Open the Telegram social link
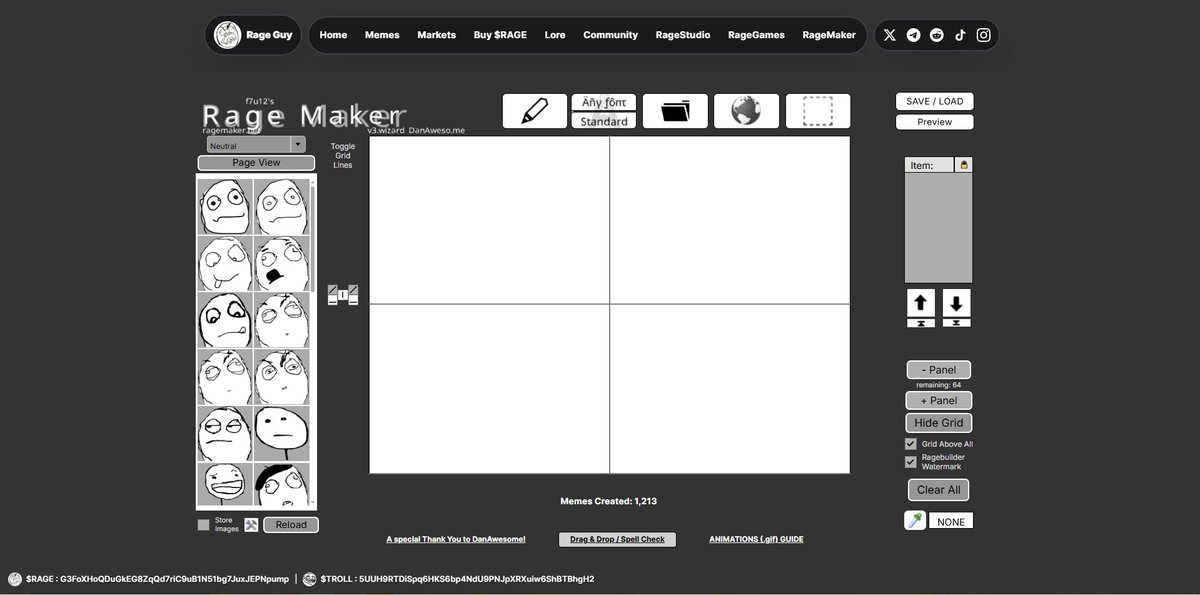This screenshot has width=1200, height=595. (914, 35)
